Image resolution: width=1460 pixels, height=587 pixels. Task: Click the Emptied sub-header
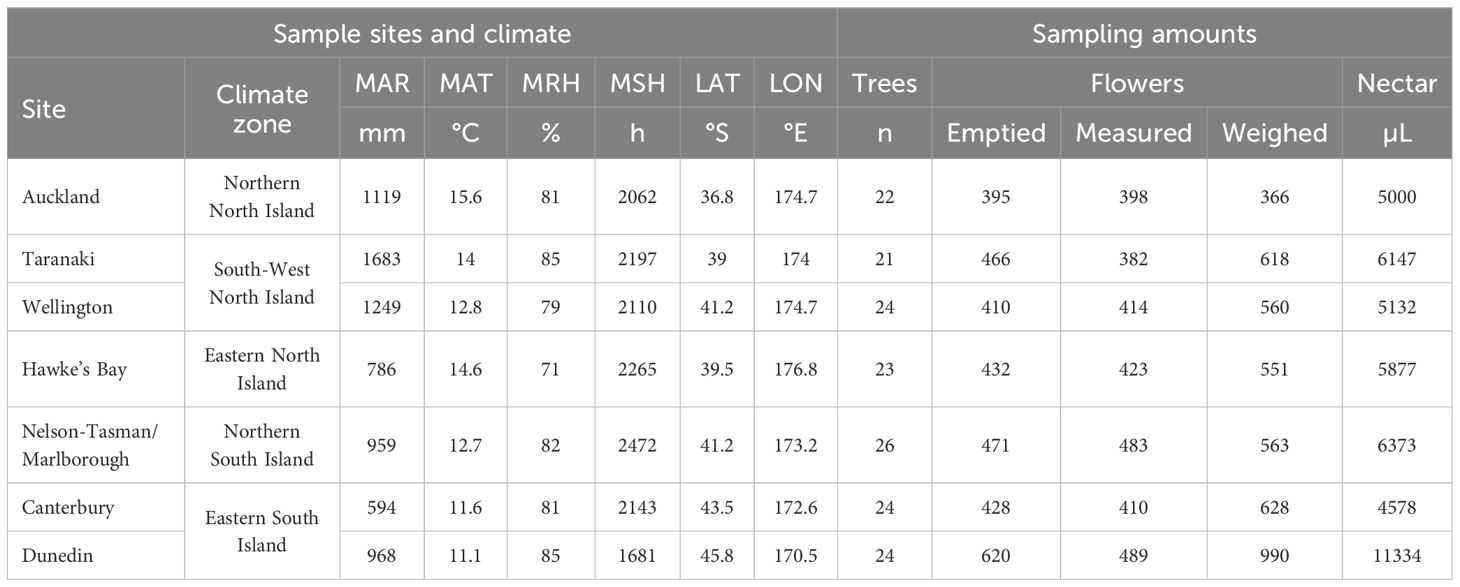(x=994, y=133)
